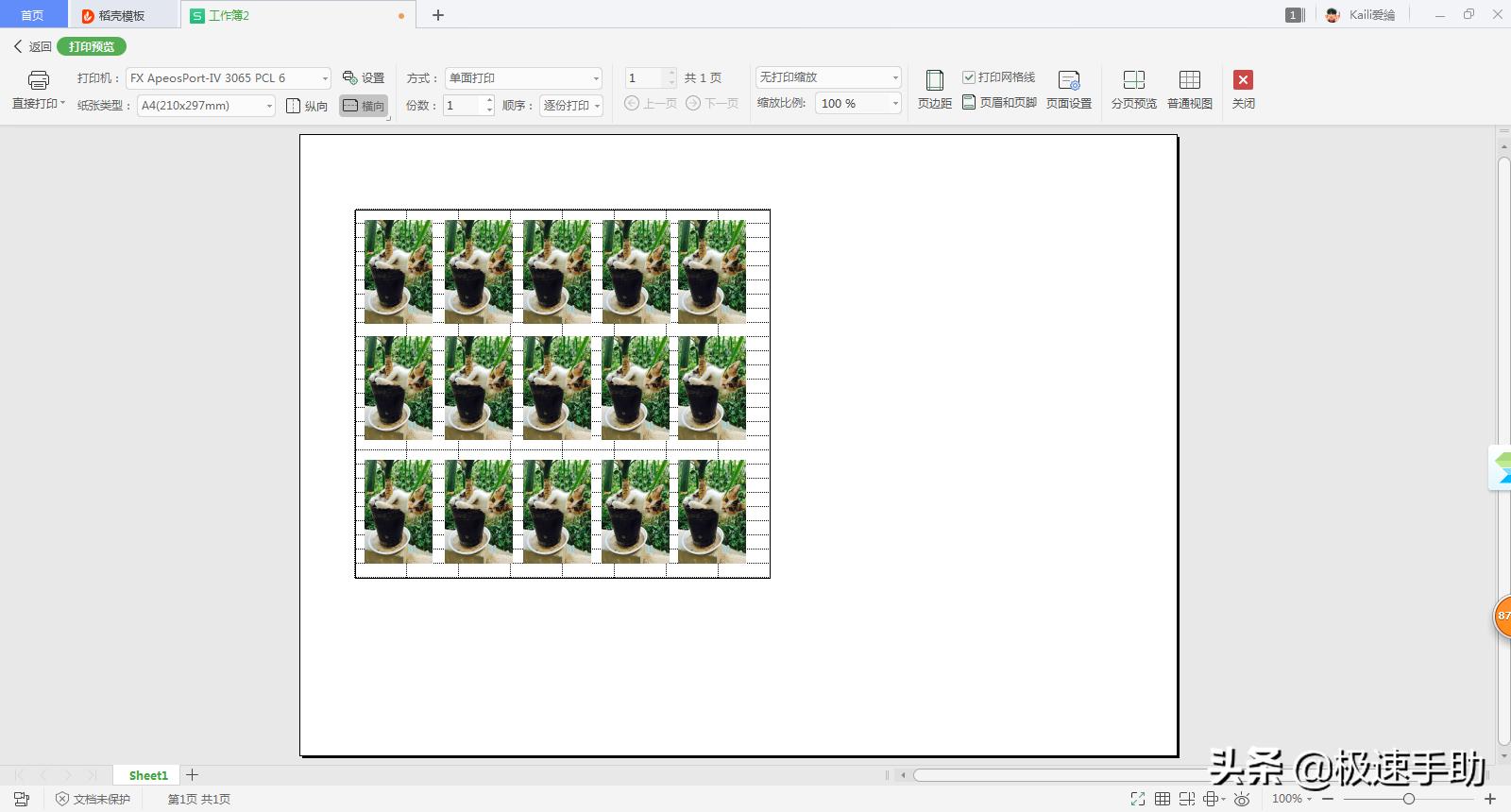Click the copies (份数) input field
Image resolution: width=1511 pixels, height=812 pixels.
point(463,106)
